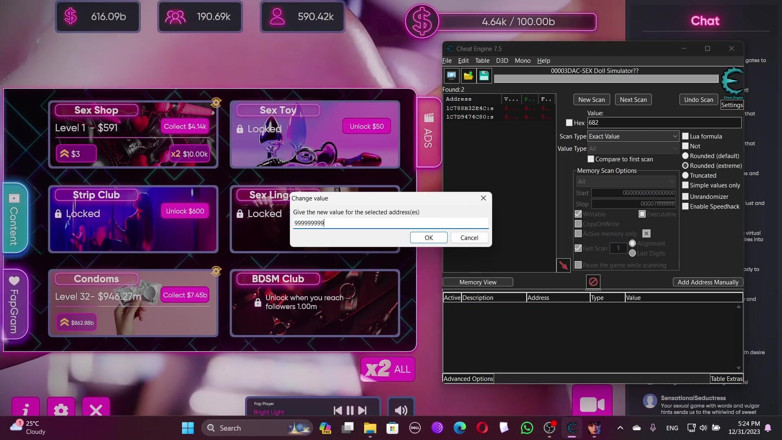Close the game menu with the X icon
782x440 pixels.
coord(96,410)
